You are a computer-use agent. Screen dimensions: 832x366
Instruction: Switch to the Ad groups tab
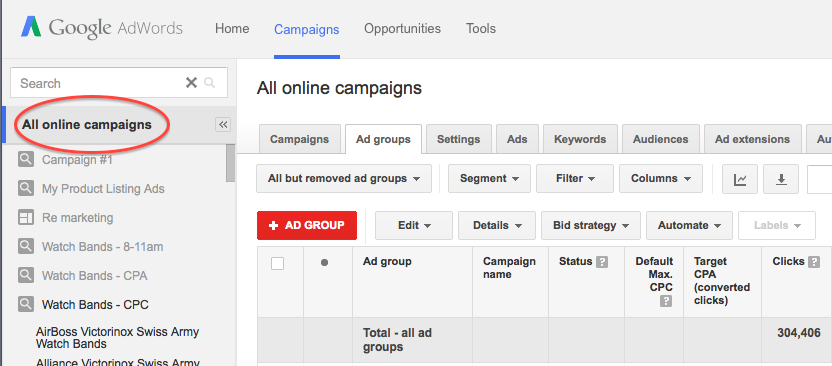click(x=383, y=140)
